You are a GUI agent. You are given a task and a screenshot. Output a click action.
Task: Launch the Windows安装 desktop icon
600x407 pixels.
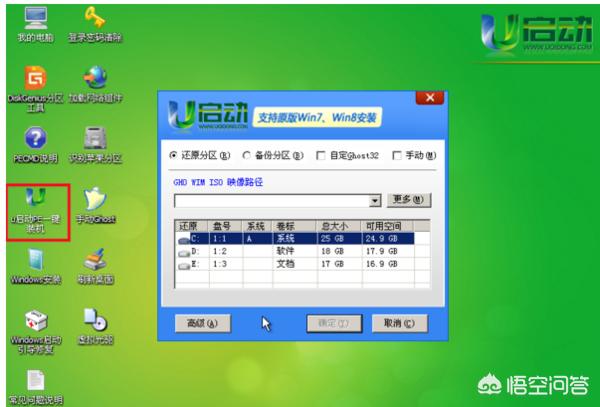[34, 261]
